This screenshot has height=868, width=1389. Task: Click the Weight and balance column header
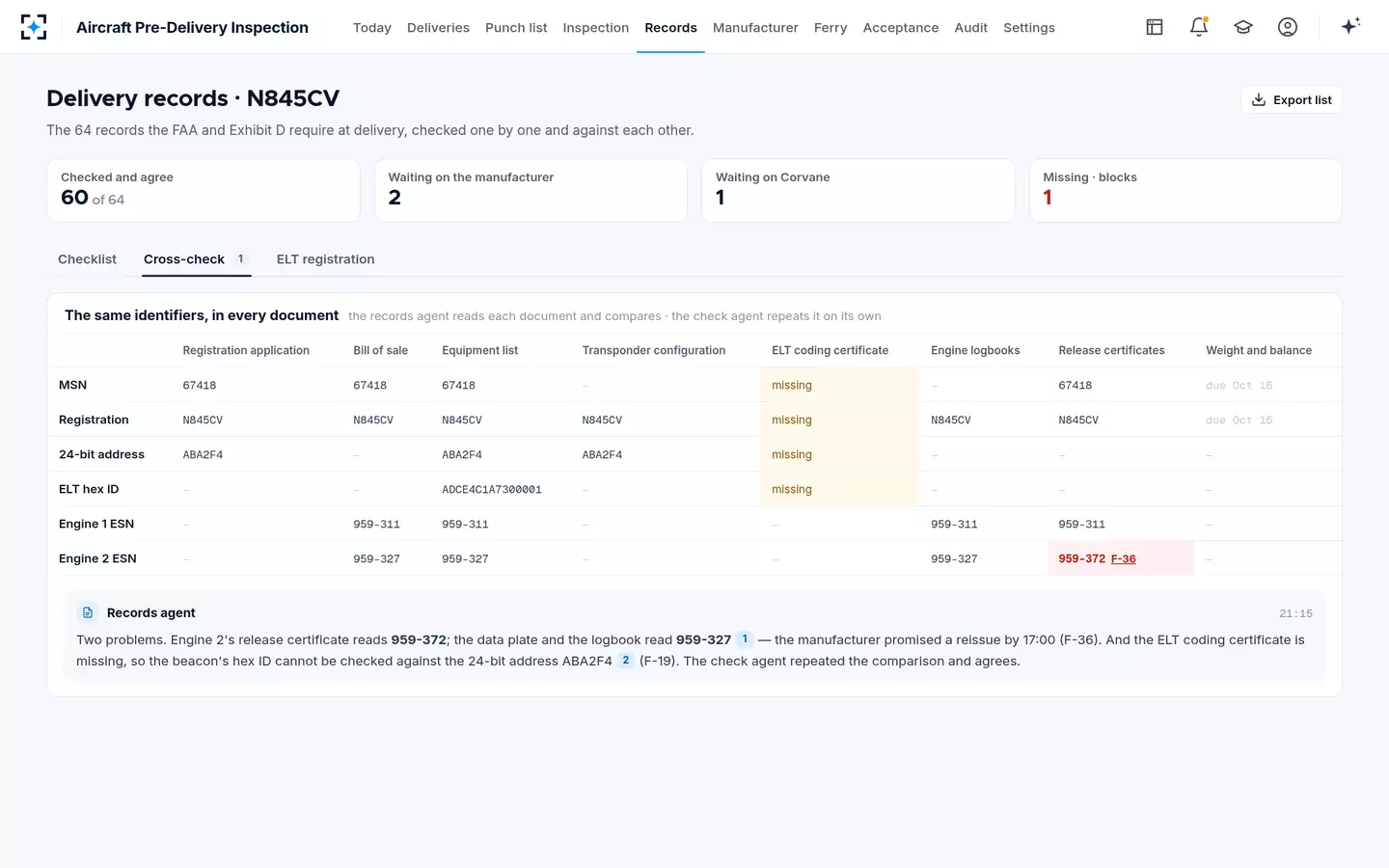1259,350
